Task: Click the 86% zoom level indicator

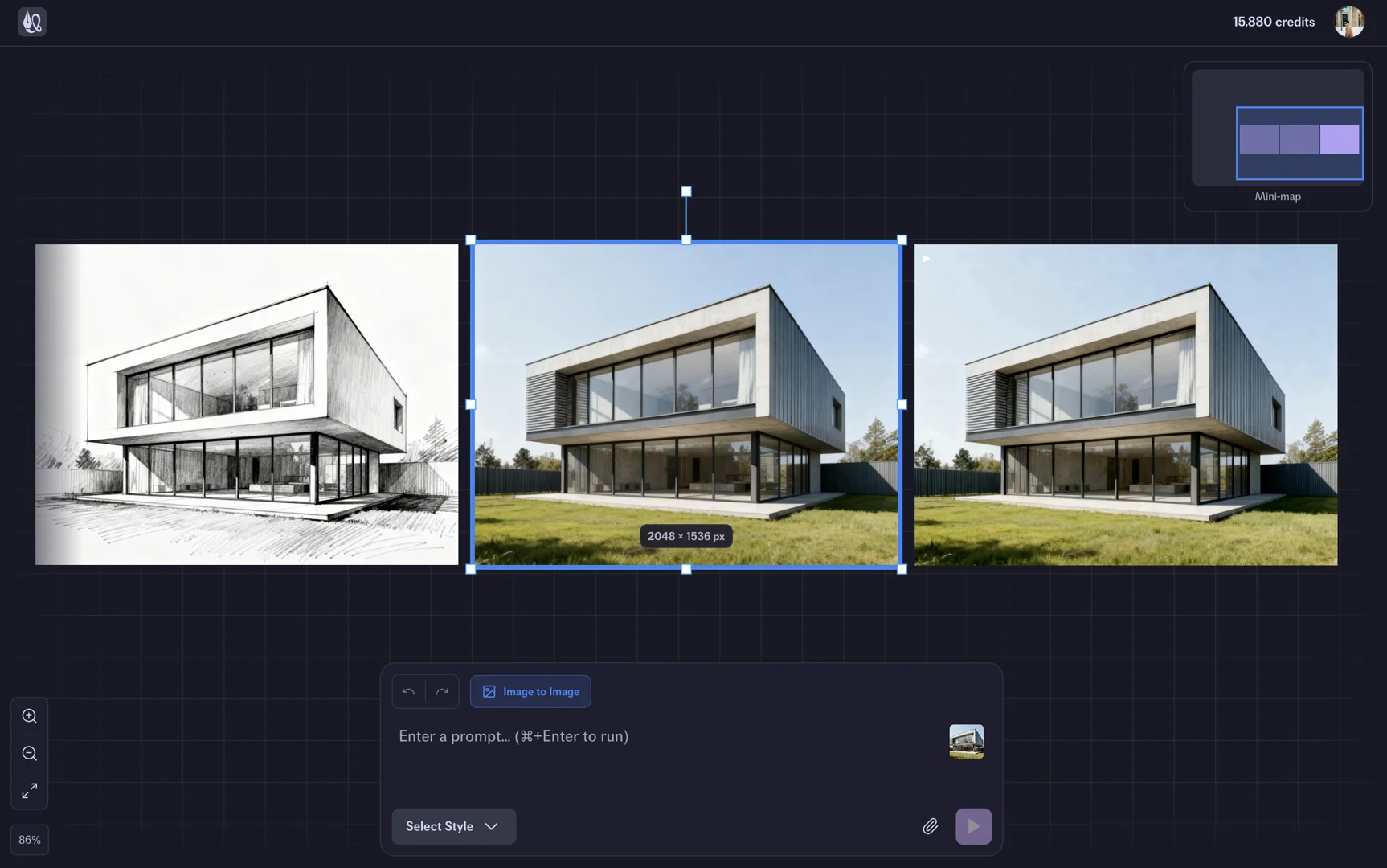Action: click(x=30, y=840)
